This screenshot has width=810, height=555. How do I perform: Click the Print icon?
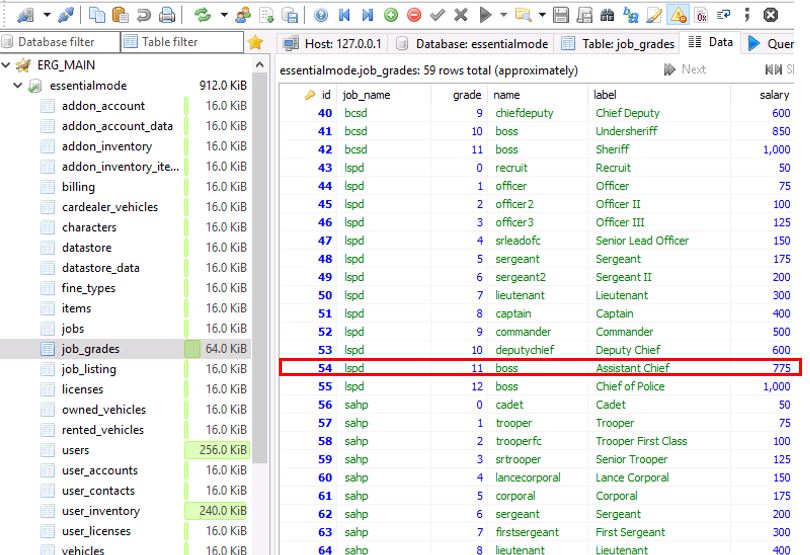point(166,15)
